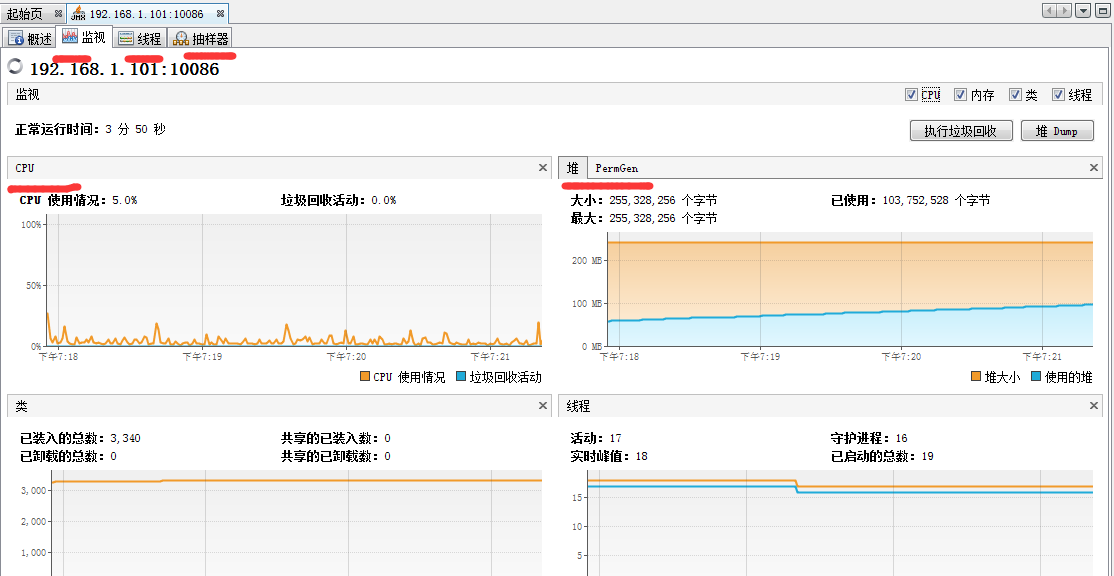The width and height of the screenshot is (1114, 576).
Task: Click the 概述 tab info icon
Action: click(x=16, y=38)
